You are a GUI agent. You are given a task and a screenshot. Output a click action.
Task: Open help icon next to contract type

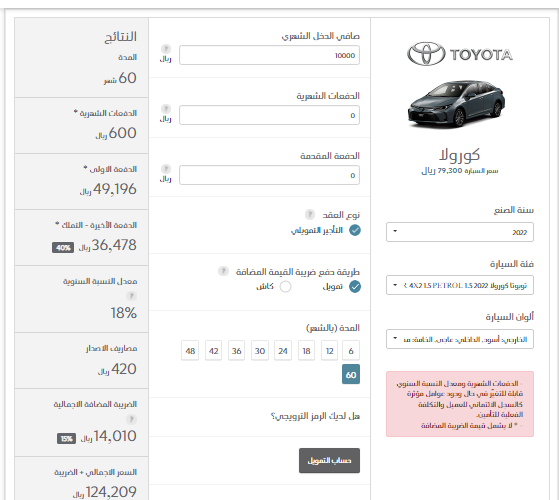[x=310, y=215]
